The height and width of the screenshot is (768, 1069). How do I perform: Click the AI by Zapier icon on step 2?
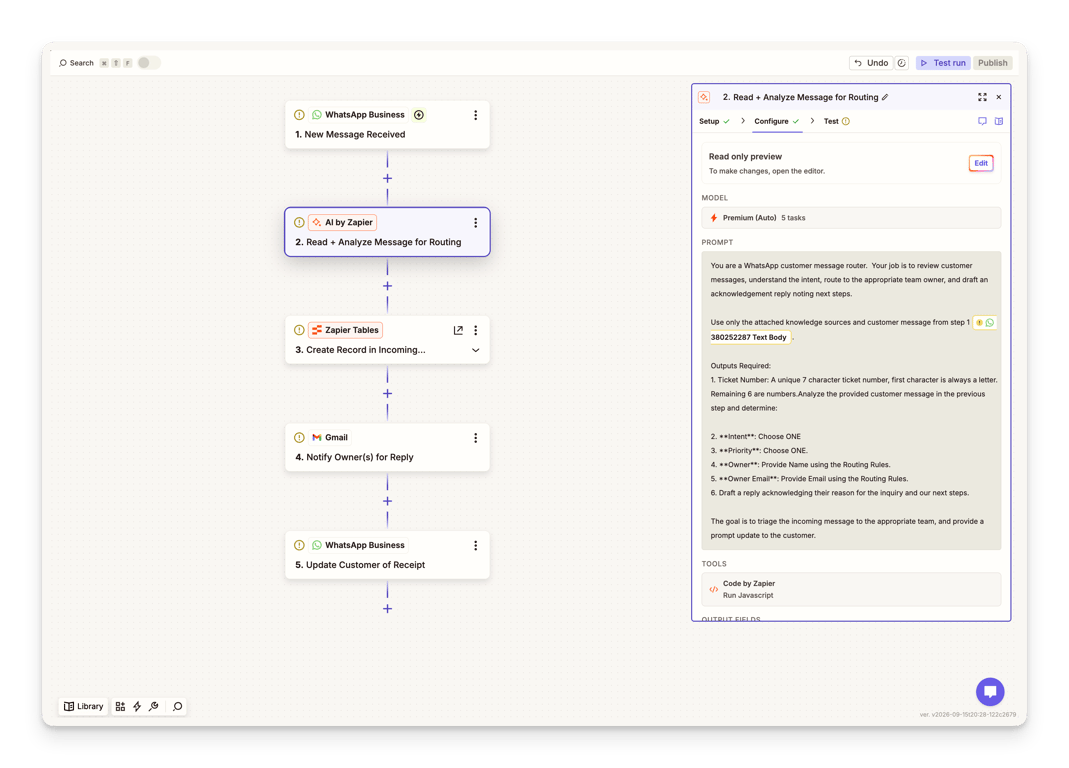point(316,222)
